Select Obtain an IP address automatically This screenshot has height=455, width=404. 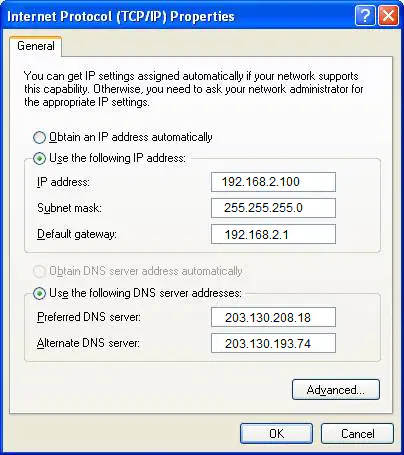(39, 137)
